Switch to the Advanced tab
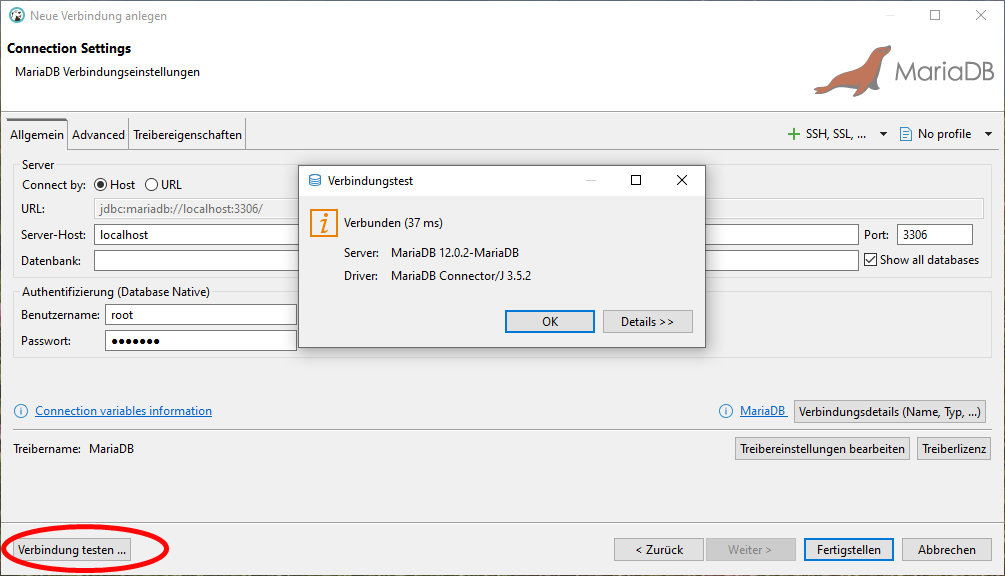 pyautogui.click(x=98, y=135)
